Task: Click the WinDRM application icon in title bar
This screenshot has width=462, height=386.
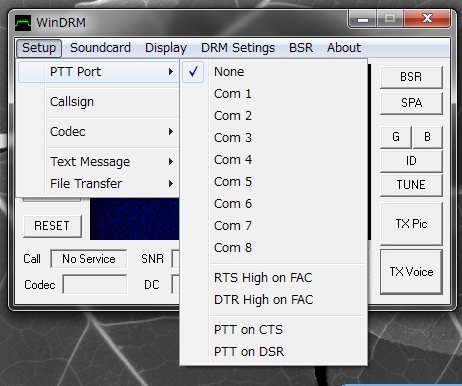Action: click(x=23, y=23)
